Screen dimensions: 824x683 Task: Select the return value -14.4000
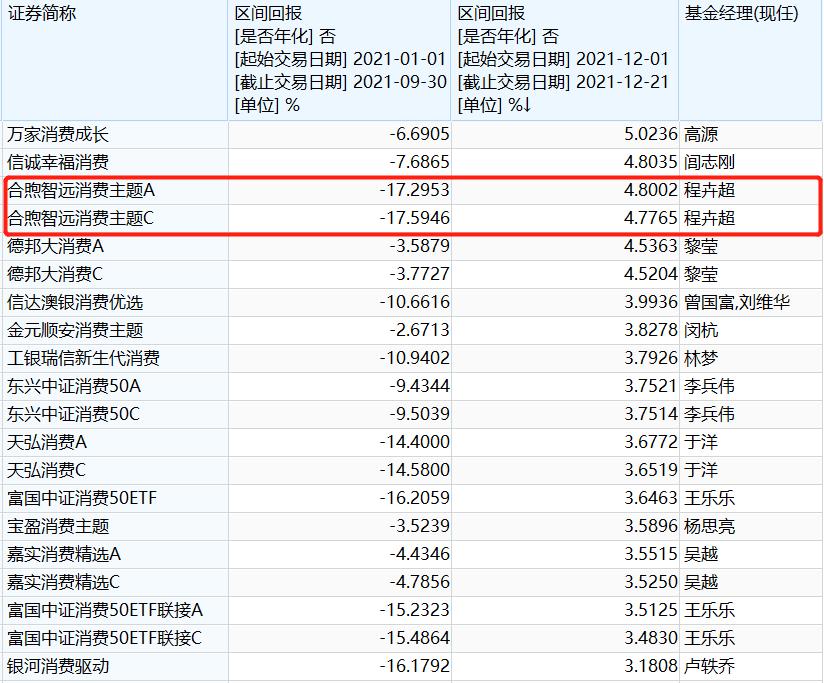pos(415,442)
